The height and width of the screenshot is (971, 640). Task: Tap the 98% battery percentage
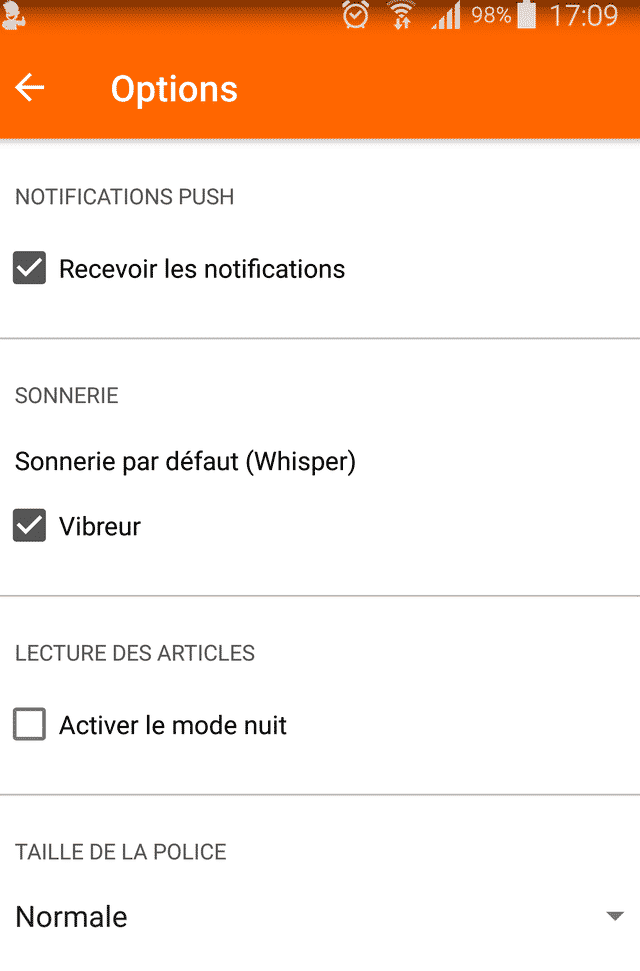[x=491, y=15]
